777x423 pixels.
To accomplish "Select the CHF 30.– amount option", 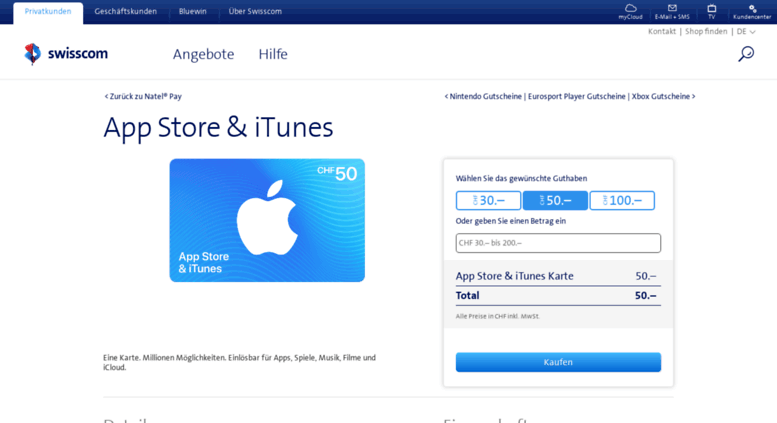I will [x=488, y=201].
